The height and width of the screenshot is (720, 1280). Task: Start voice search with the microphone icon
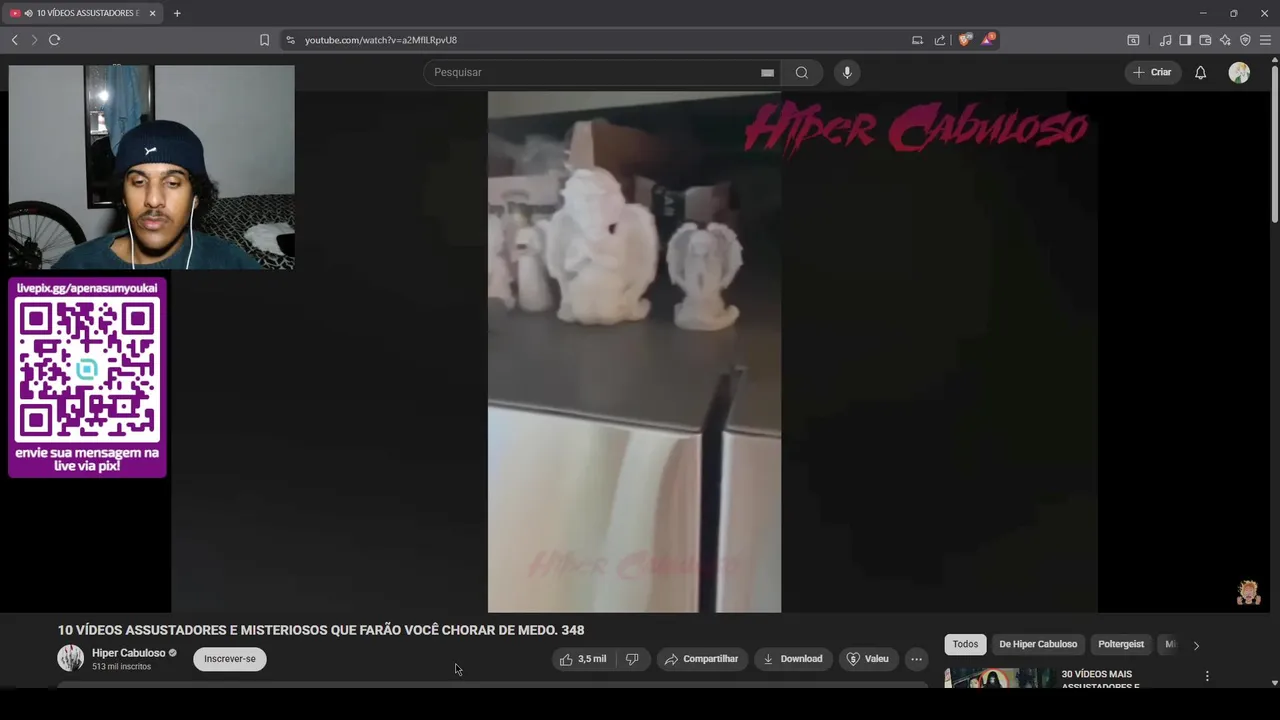coord(847,72)
